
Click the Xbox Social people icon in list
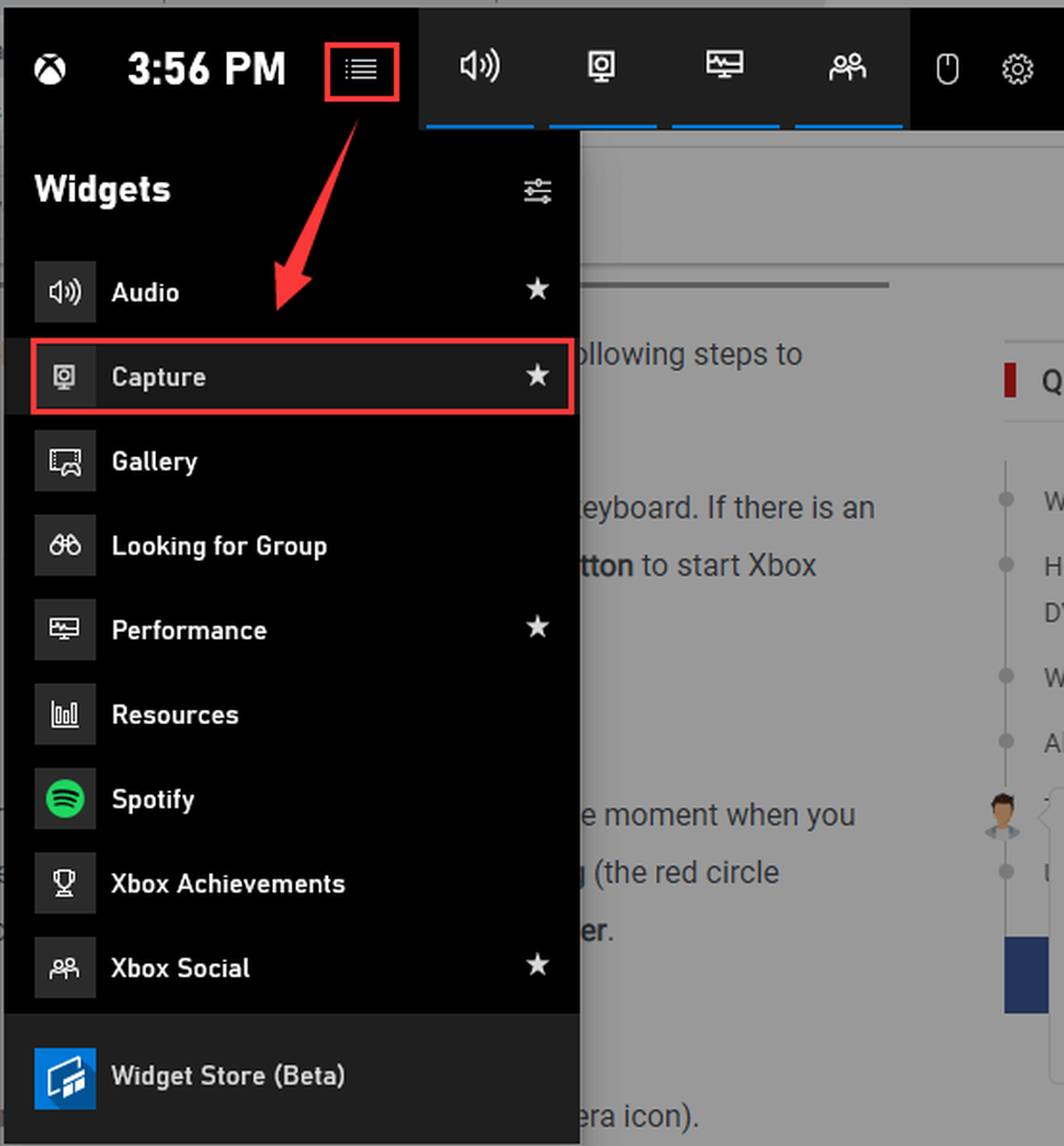(65, 967)
